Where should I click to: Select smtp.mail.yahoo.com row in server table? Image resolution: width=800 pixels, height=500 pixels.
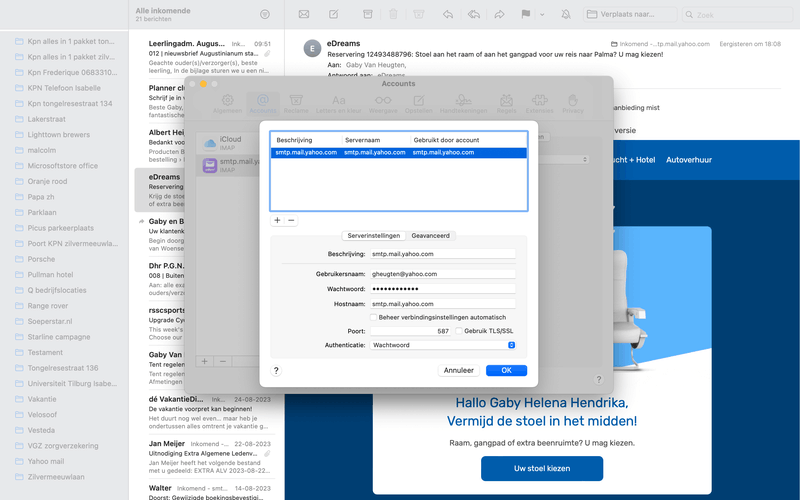[398, 153]
